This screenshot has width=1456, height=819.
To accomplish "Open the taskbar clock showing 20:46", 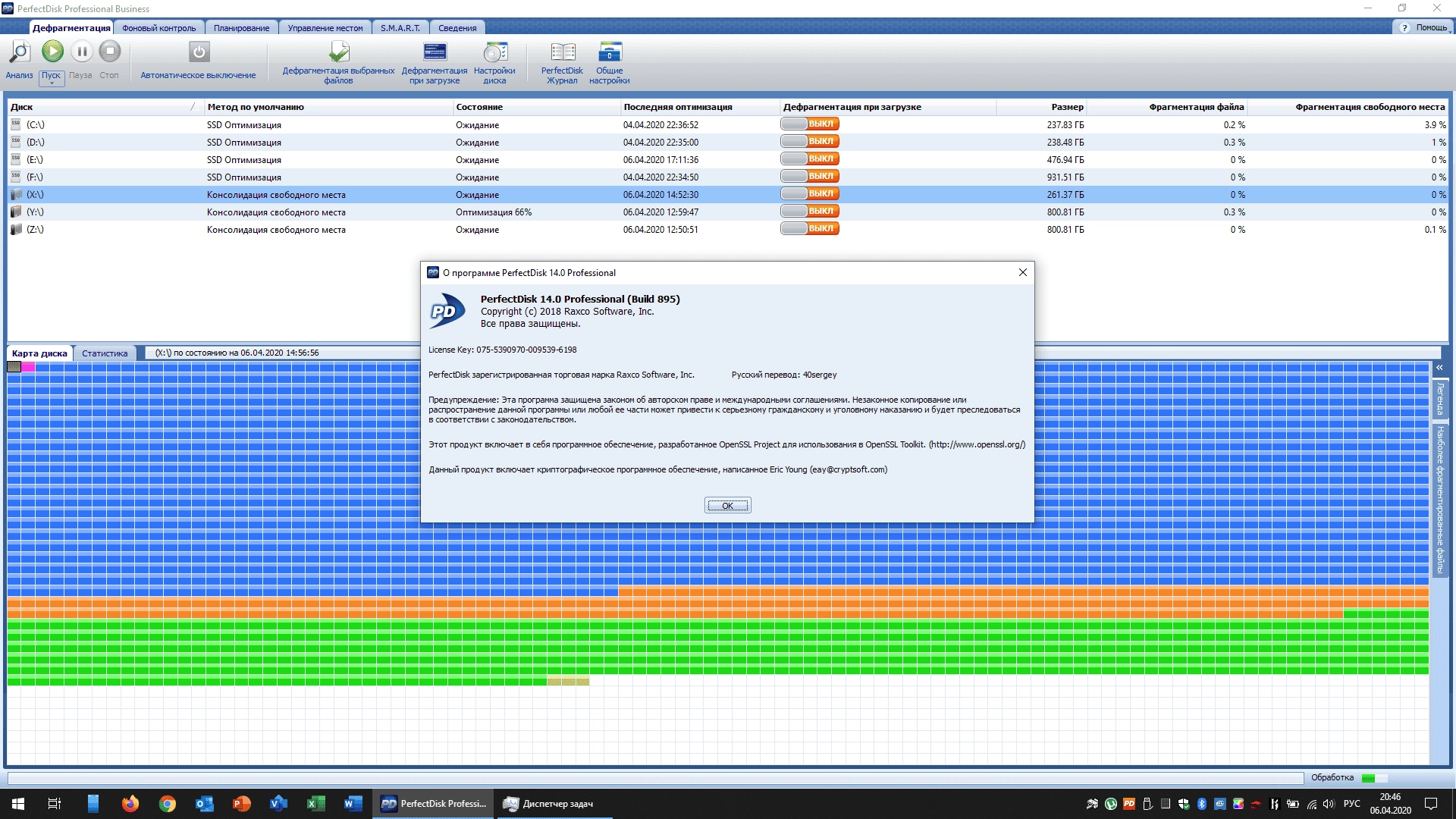I will coord(1390,804).
